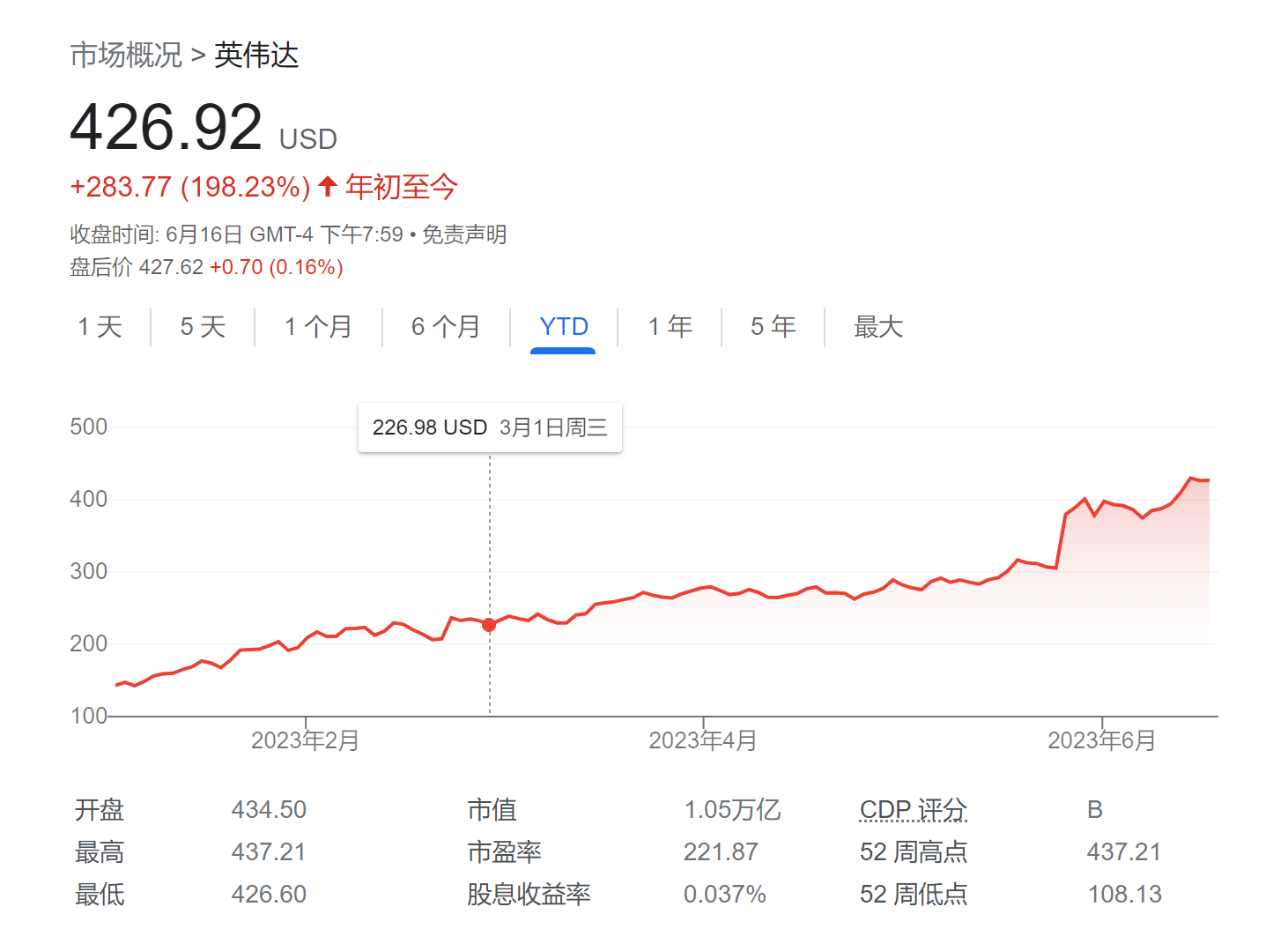Show the 1 个月 price chart
The height and width of the screenshot is (929, 1288).
318,327
